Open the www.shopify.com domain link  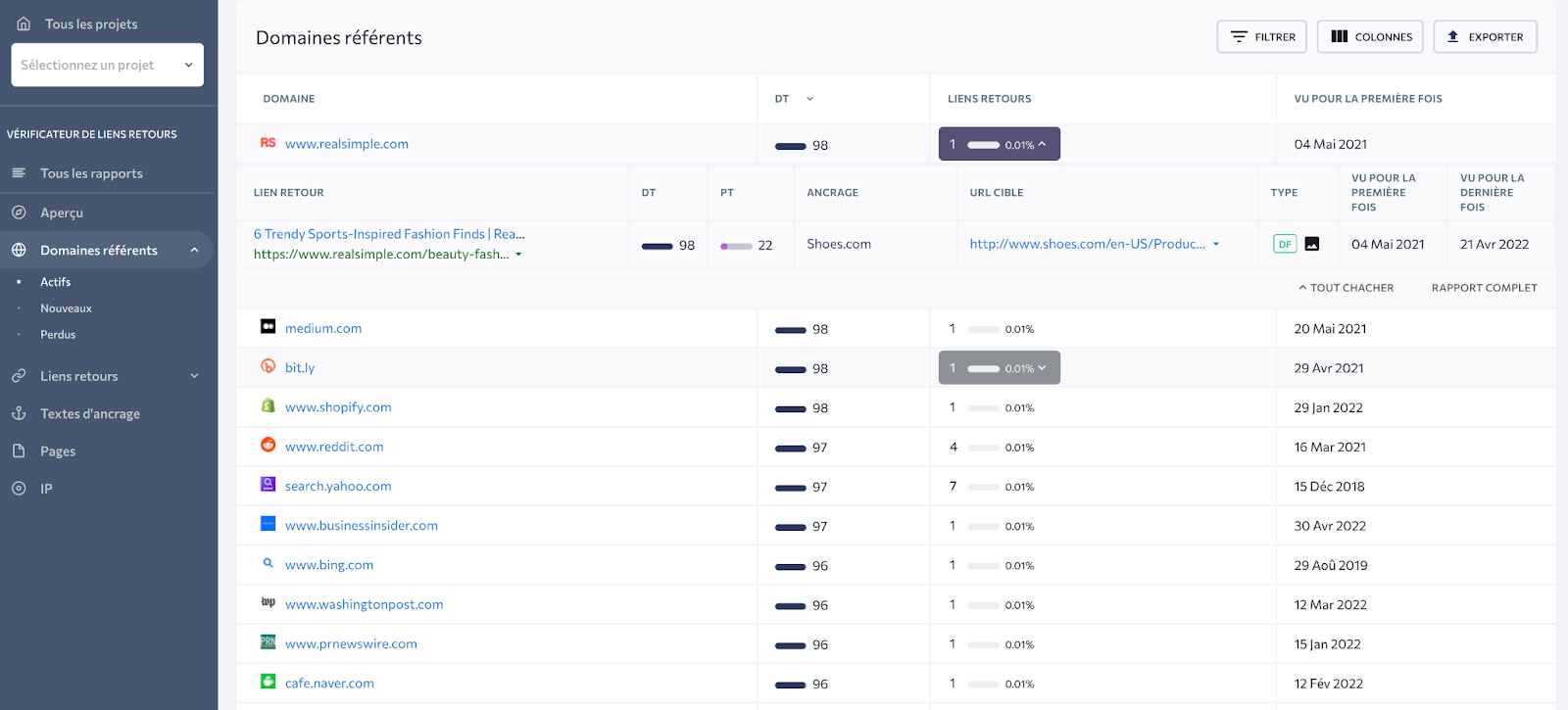point(338,407)
